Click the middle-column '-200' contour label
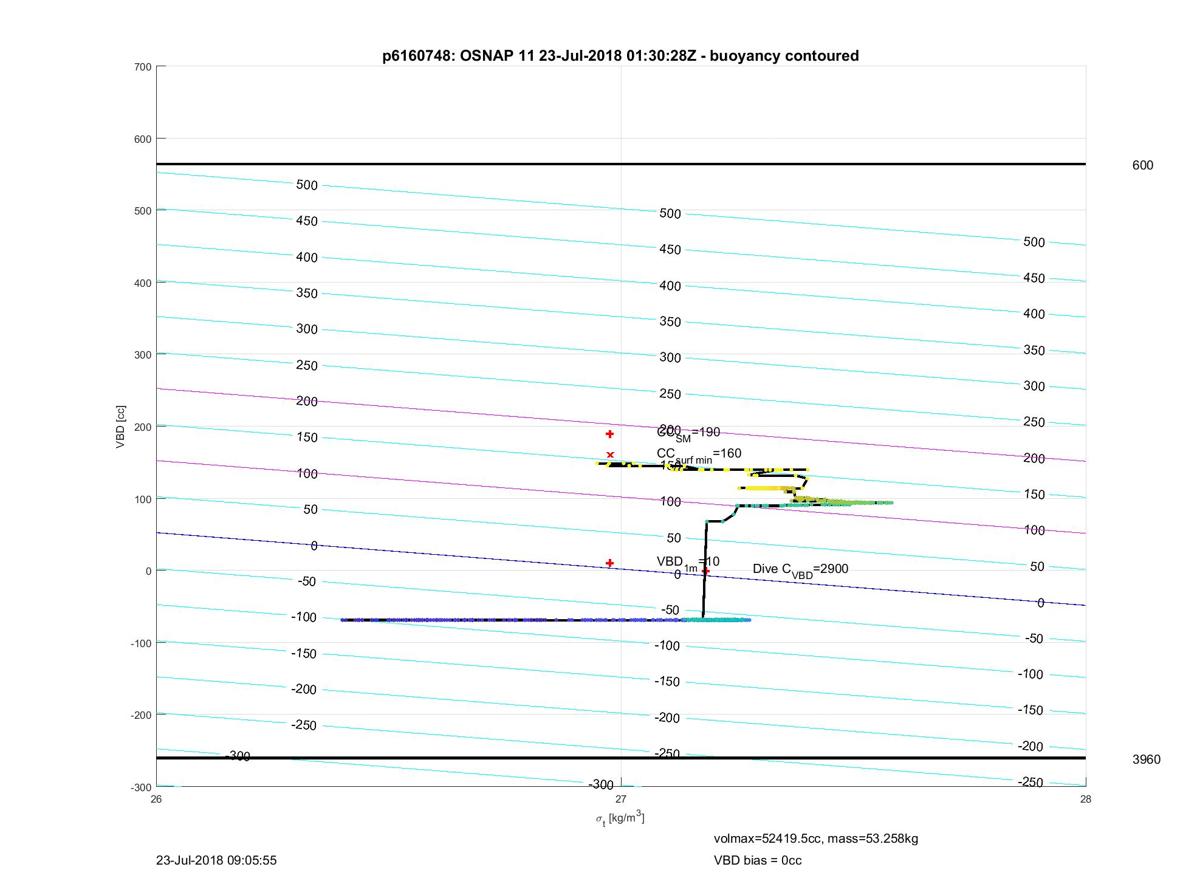Viewport: 1200px width, 885px height. pos(667,718)
